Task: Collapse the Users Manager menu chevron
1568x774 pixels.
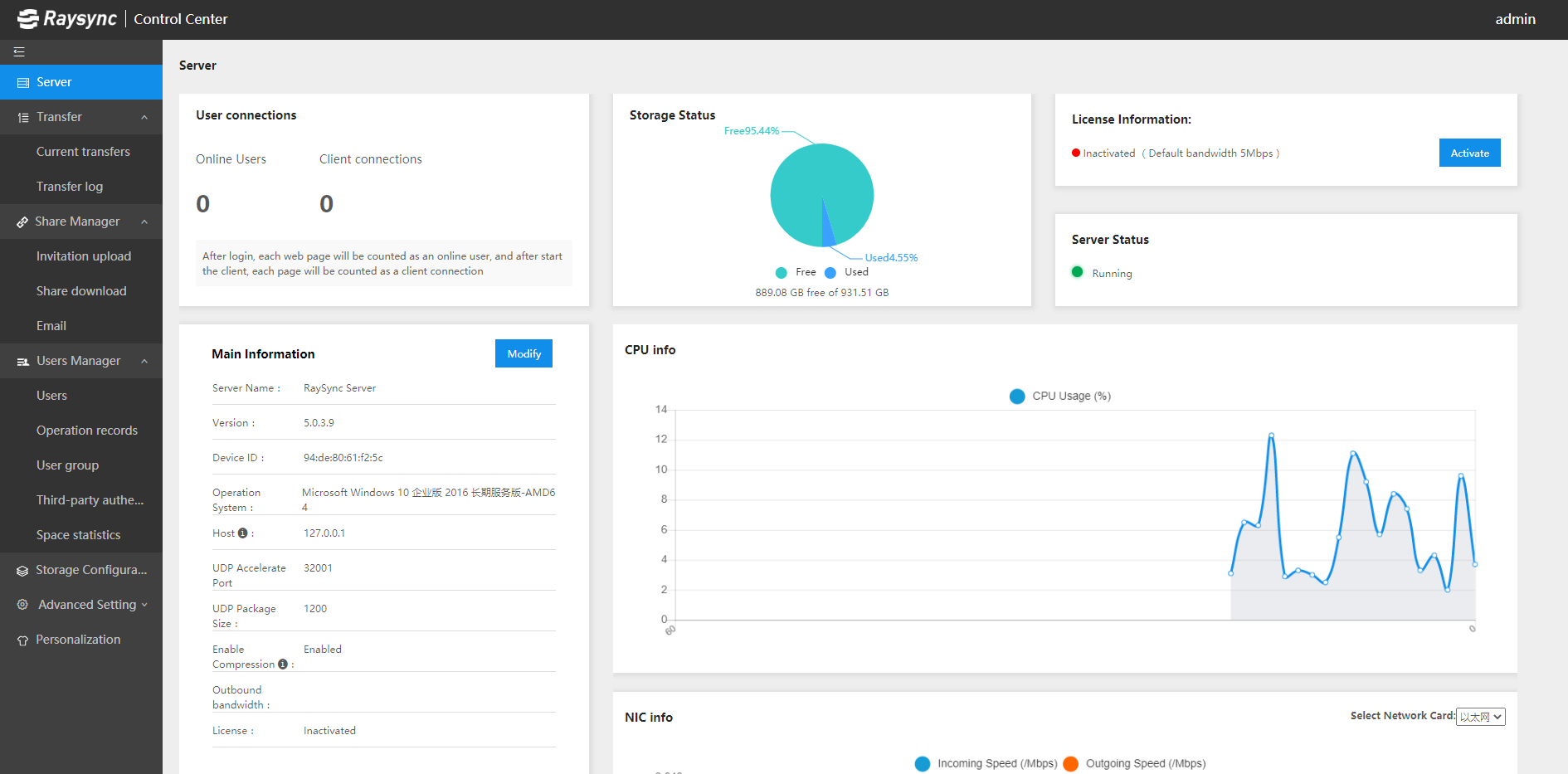Action: (x=144, y=362)
